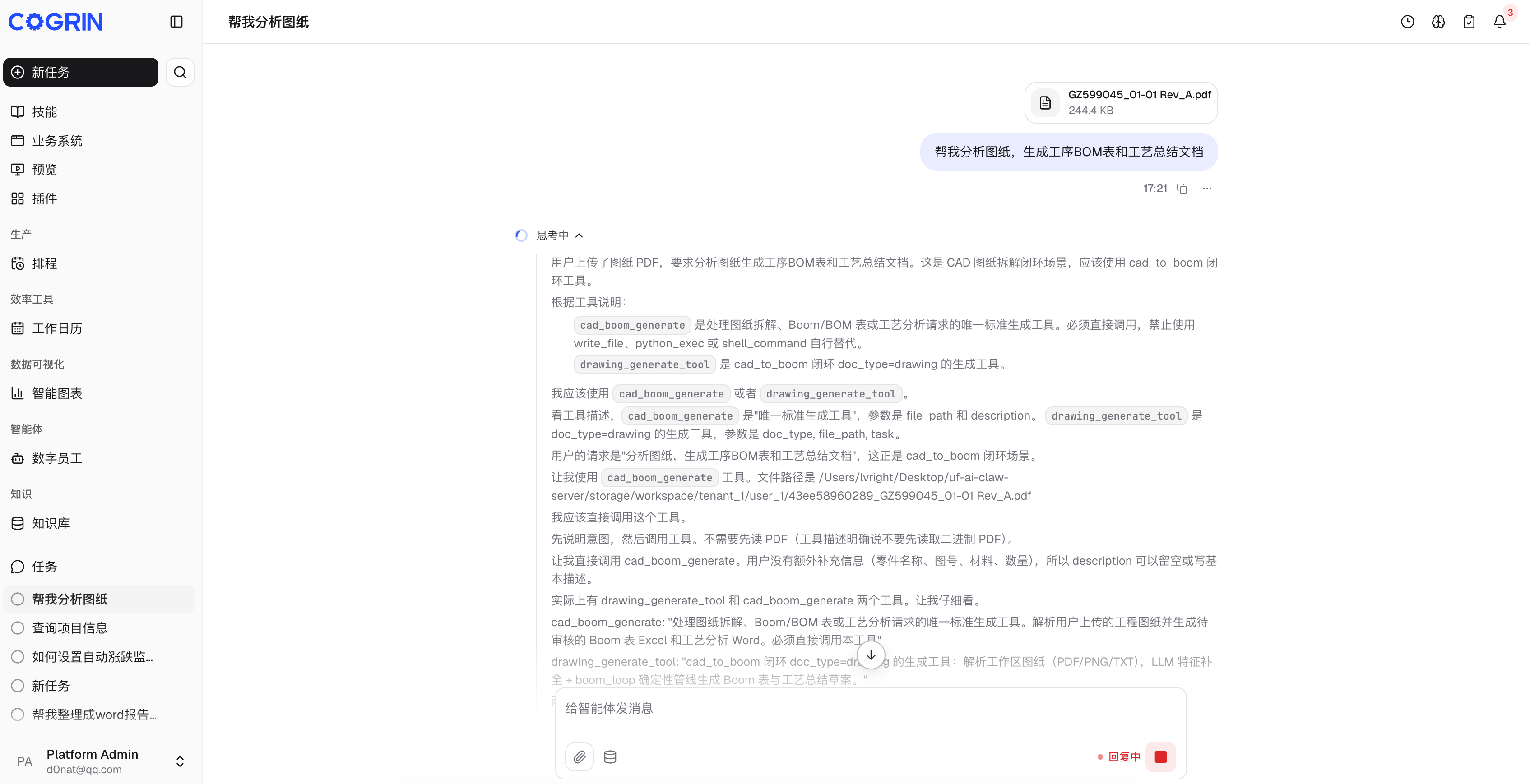Image resolution: width=1530 pixels, height=784 pixels.
Task: Open 技能 in sidebar
Action: 98,112
